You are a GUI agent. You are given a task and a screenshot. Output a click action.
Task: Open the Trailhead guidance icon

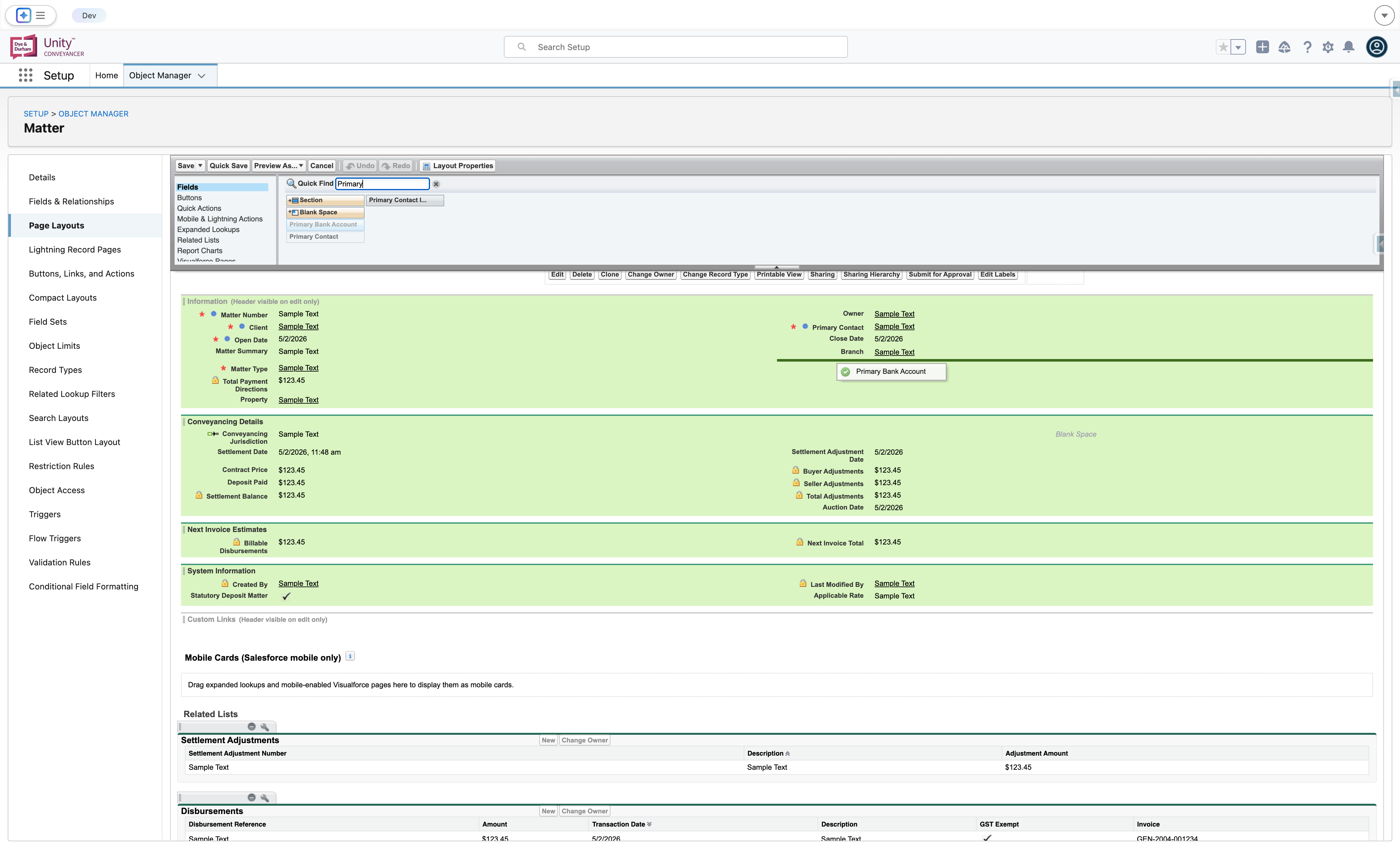(1284, 47)
